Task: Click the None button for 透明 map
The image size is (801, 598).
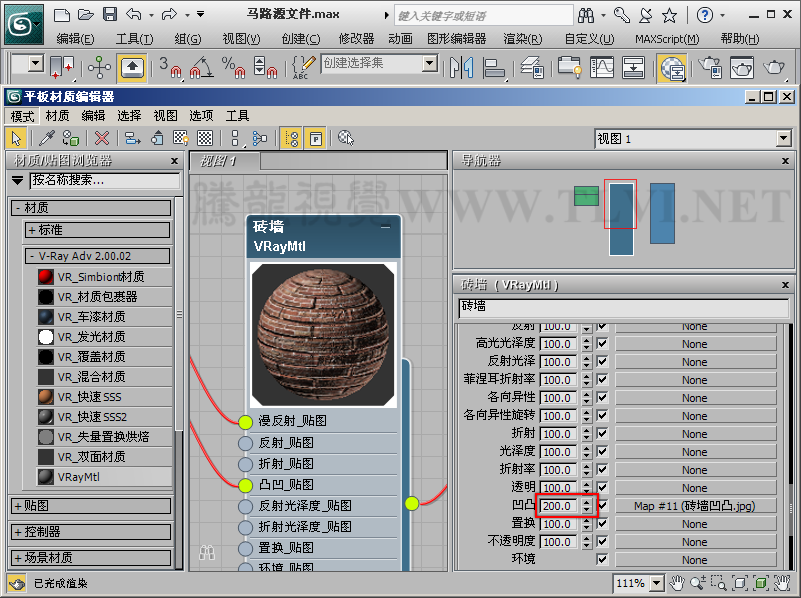Action: click(x=694, y=488)
